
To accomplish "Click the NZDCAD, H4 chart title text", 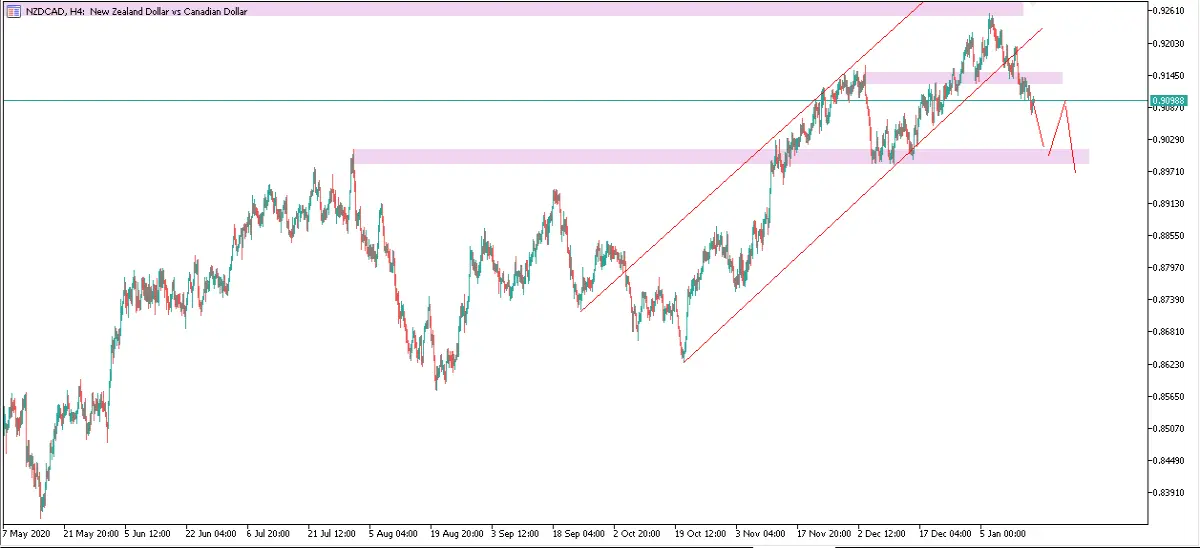I will (135, 11).
